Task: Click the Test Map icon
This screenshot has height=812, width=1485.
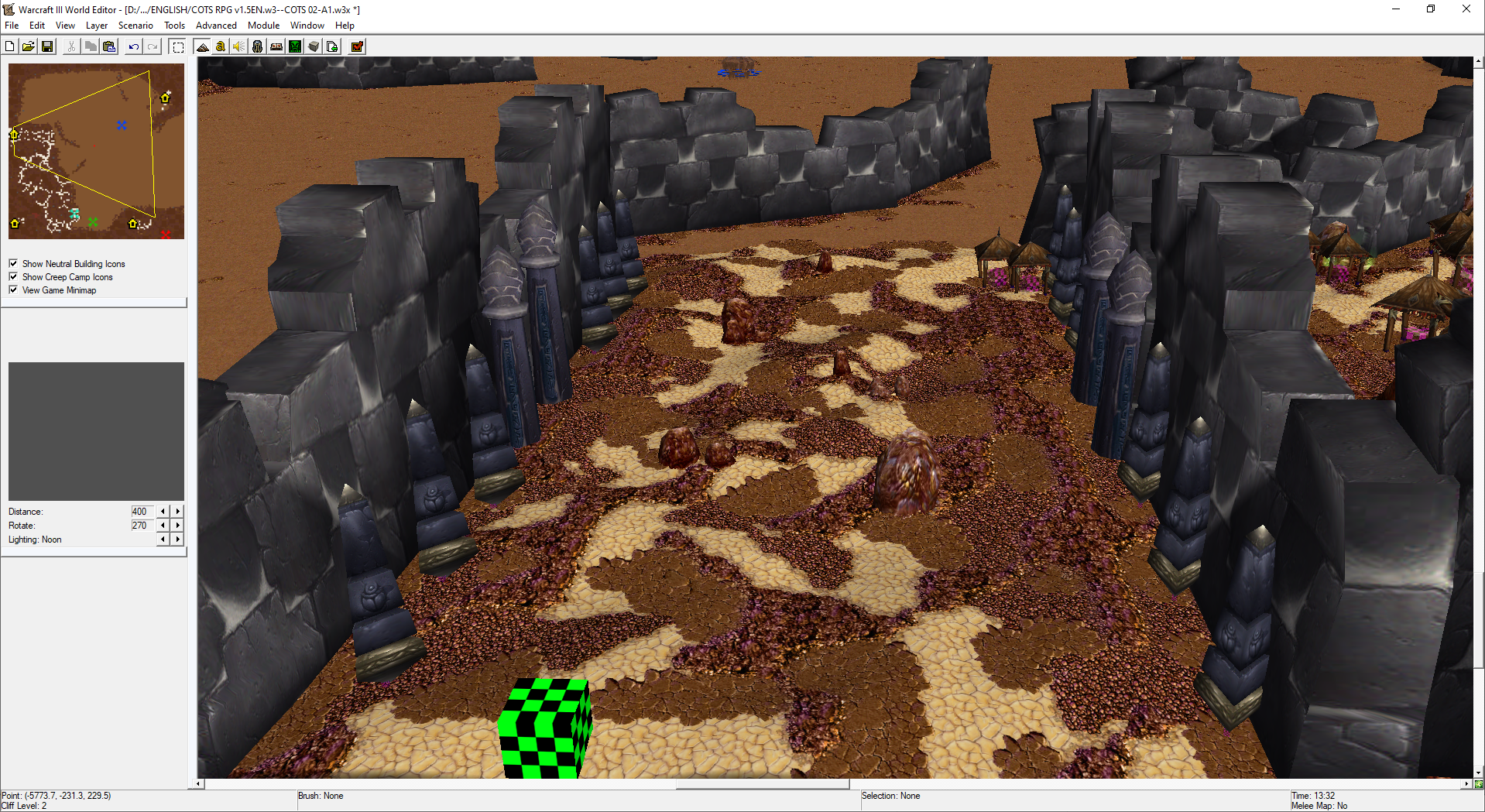Action: coord(357,46)
